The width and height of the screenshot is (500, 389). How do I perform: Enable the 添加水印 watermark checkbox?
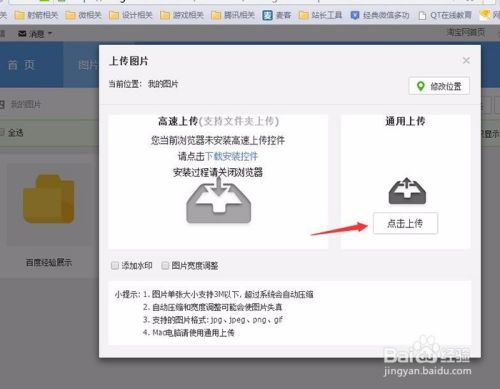(x=115, y=265)
